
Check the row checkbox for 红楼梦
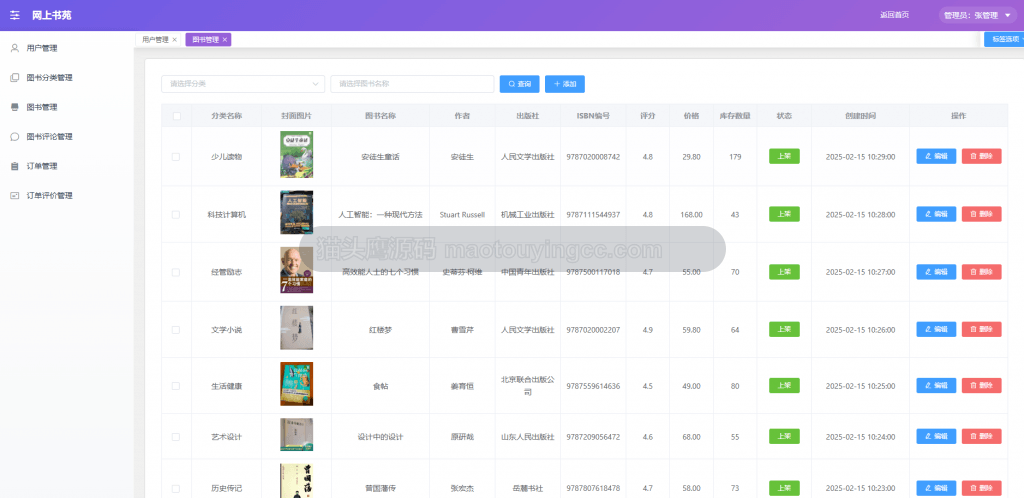(x=176, y=330)
